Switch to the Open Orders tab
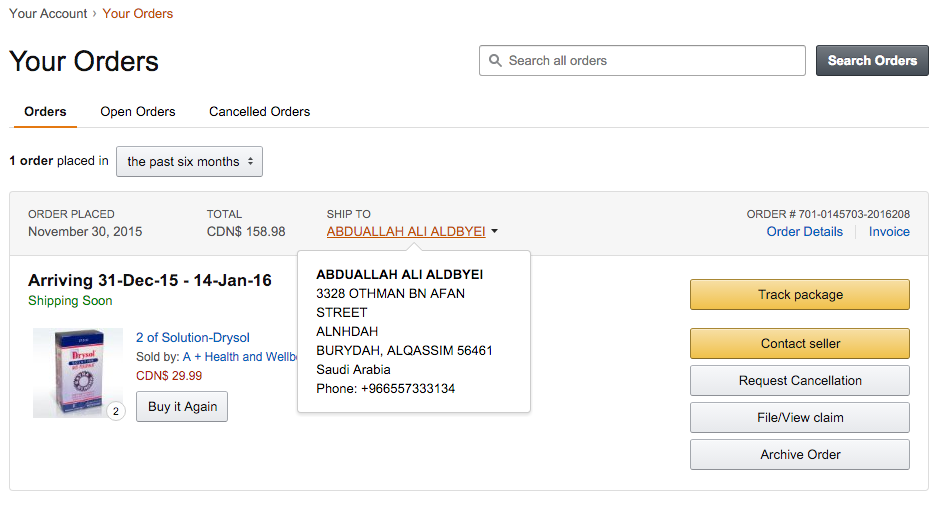 click(x=138, y=112)
